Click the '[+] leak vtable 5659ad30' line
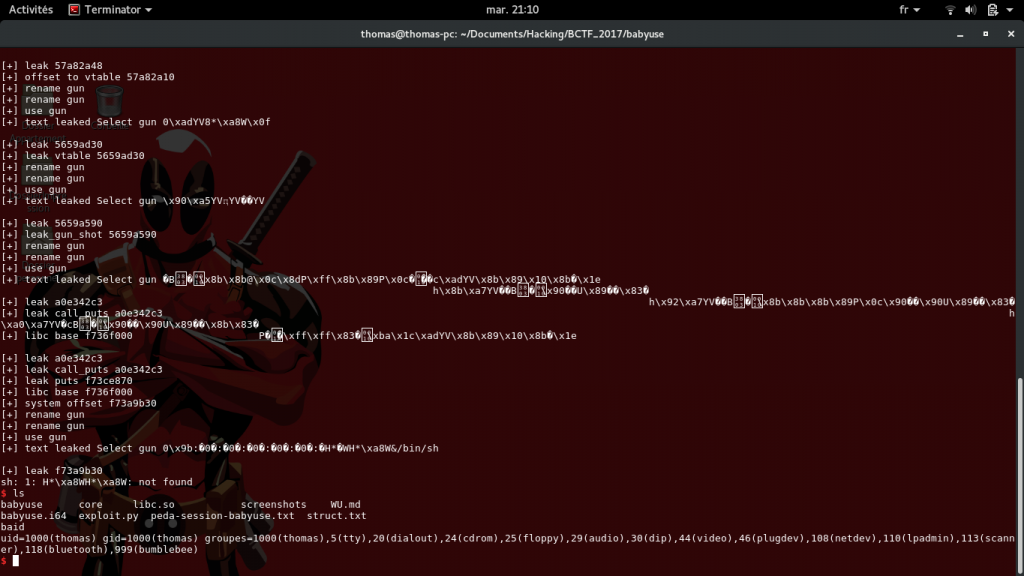Screen dimensions: 1024x576 72,156
